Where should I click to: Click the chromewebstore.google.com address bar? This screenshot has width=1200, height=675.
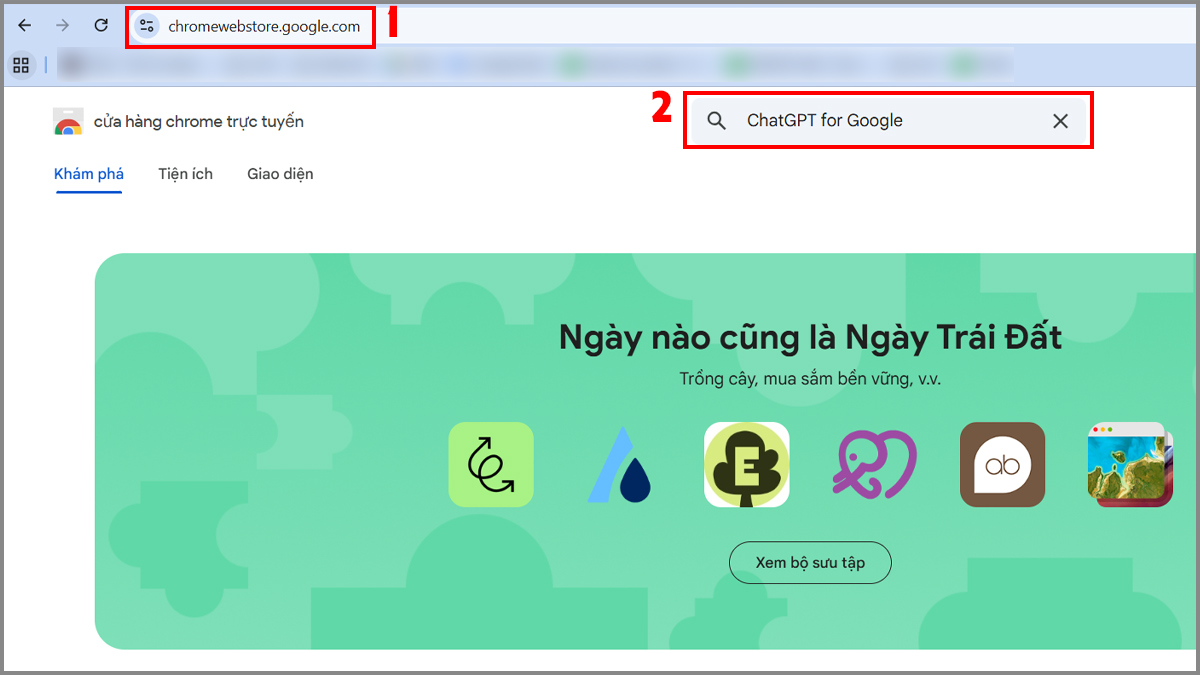[264, 26]
